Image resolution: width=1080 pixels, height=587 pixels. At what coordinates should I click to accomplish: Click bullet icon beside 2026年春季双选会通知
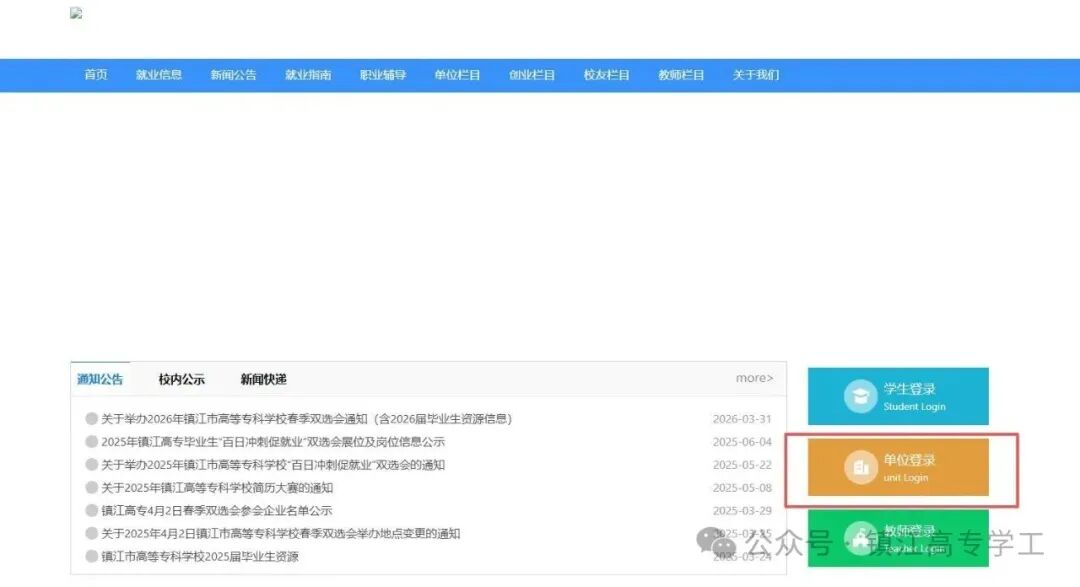click(x=92, y=419)
